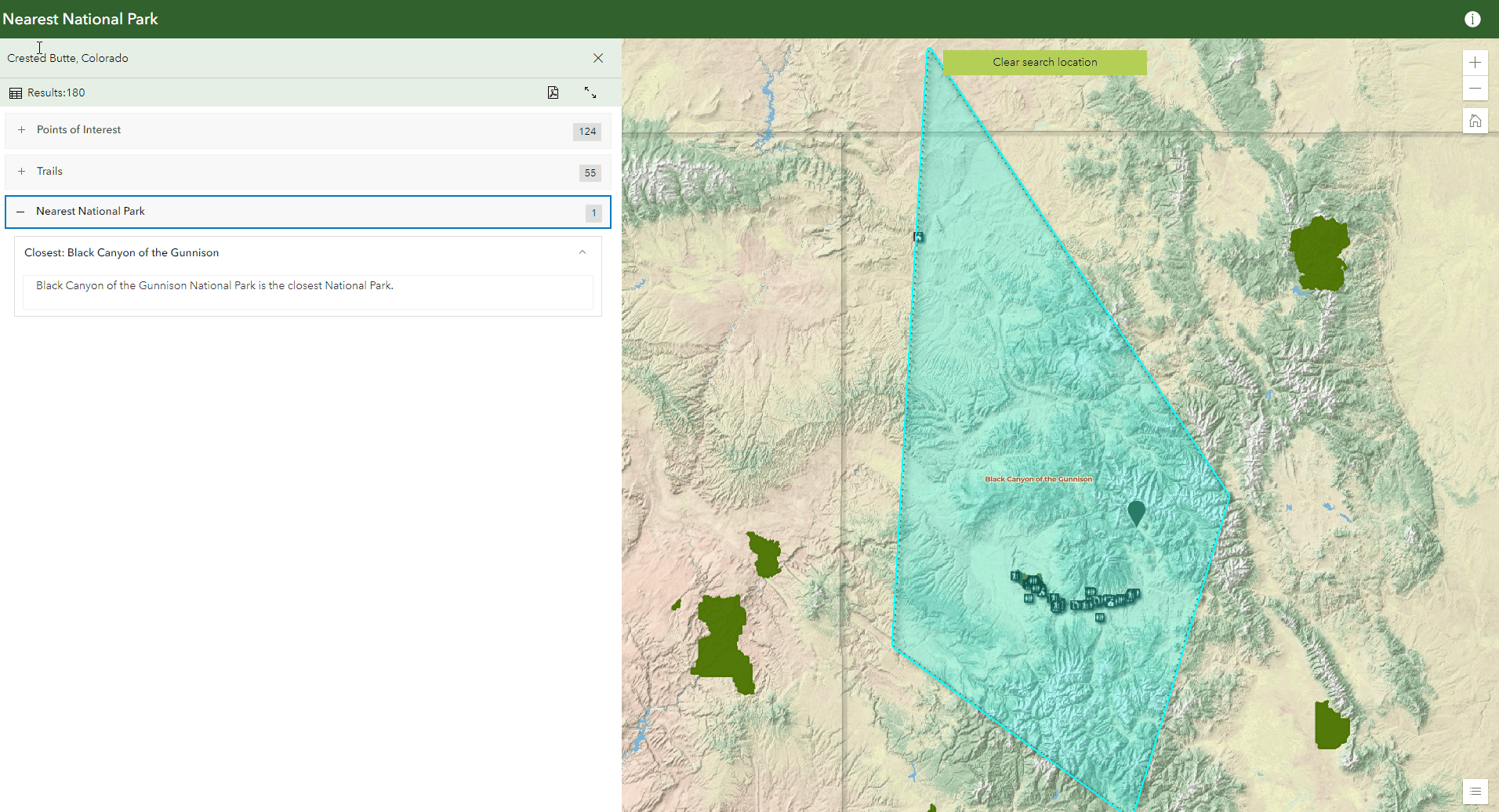This screenshot has height=812, width=1499.
Task: Return to the default map extent
Action: point(1475,120)
